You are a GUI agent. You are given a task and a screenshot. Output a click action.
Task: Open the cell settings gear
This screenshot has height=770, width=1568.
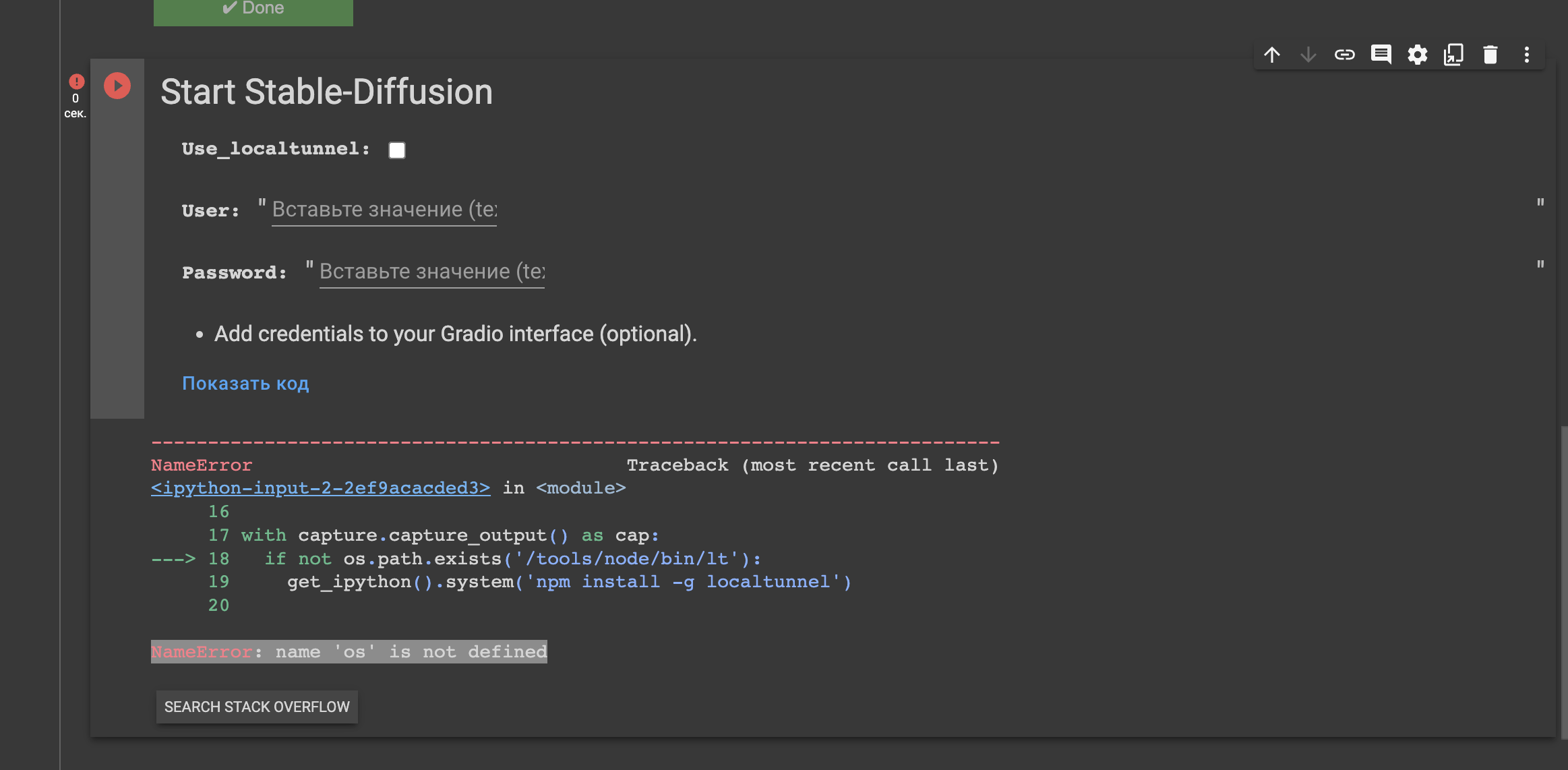click(1418, 54)
